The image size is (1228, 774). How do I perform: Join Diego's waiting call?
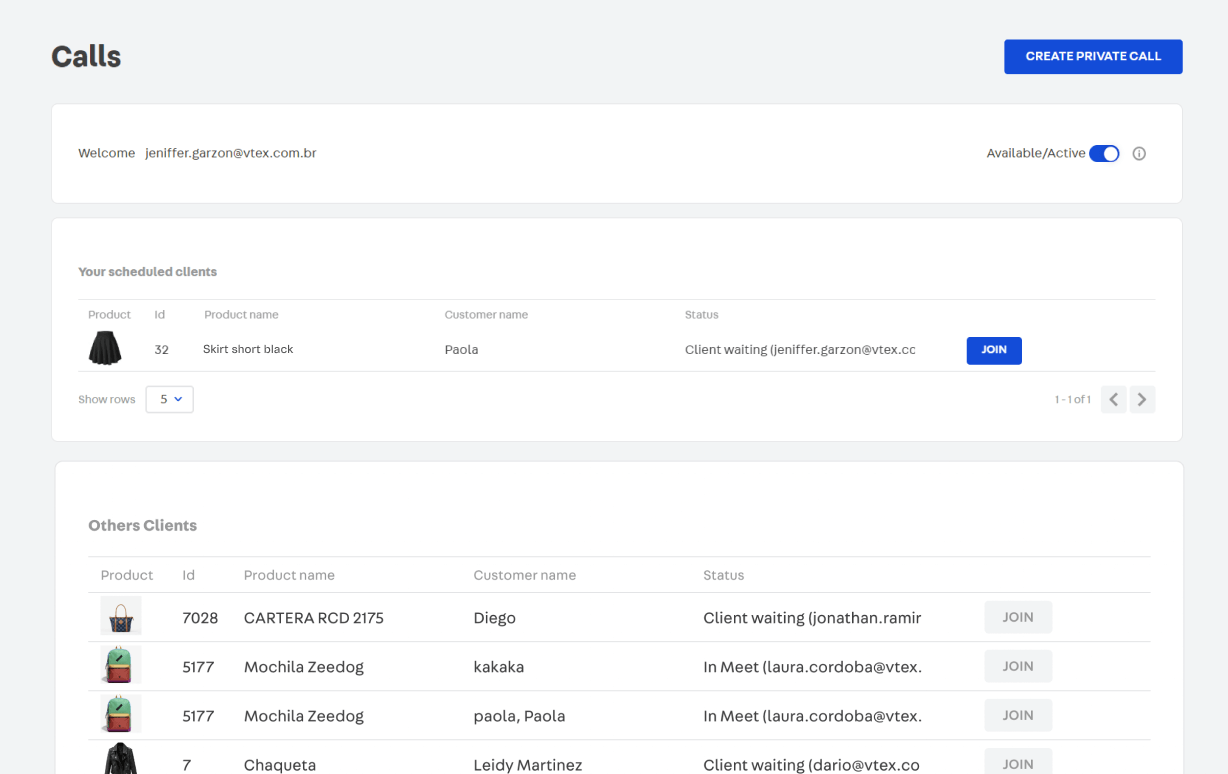pos(1017,617)
